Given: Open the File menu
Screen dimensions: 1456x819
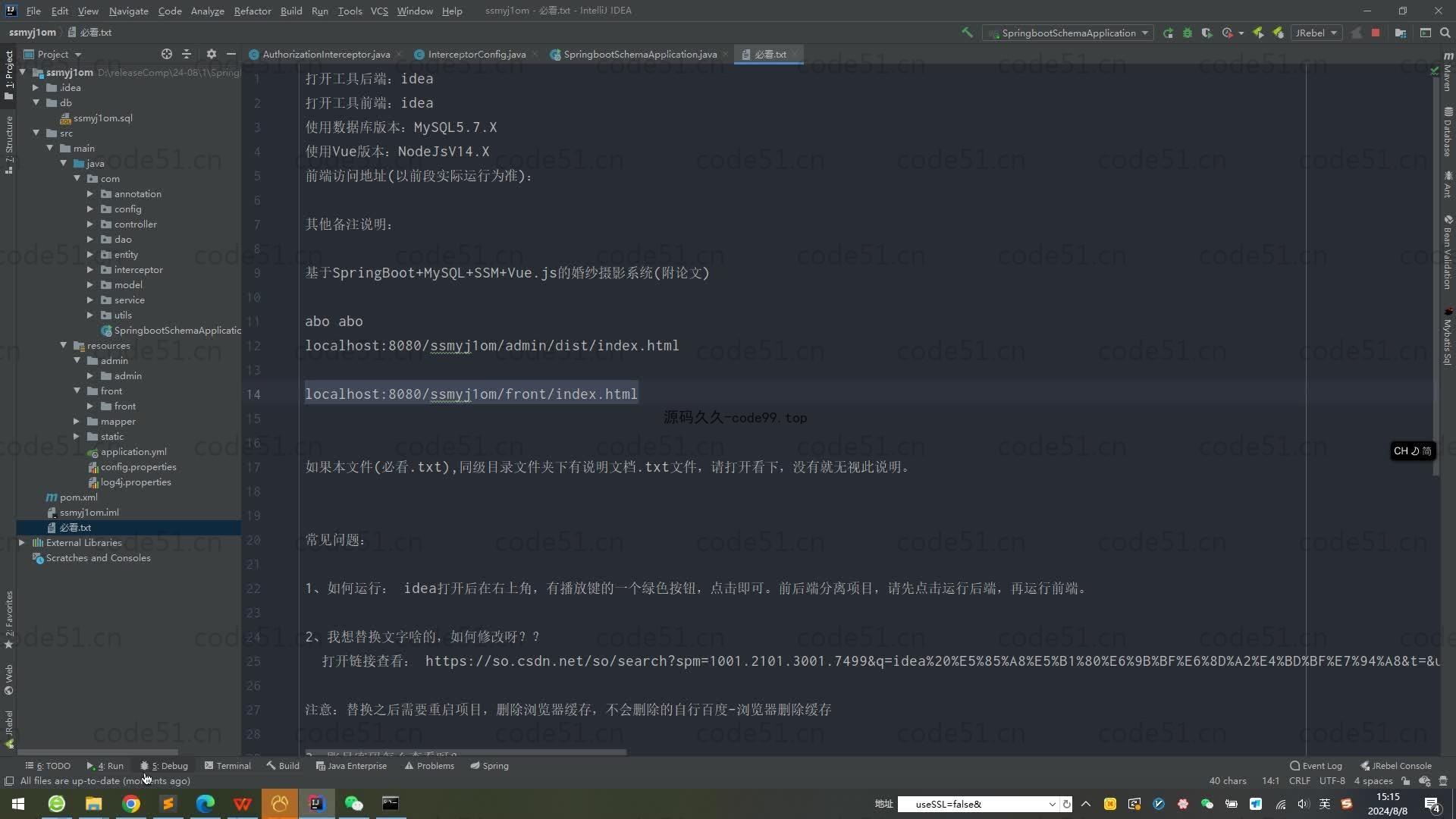Looking at the screenshot, I should (33, 11).
